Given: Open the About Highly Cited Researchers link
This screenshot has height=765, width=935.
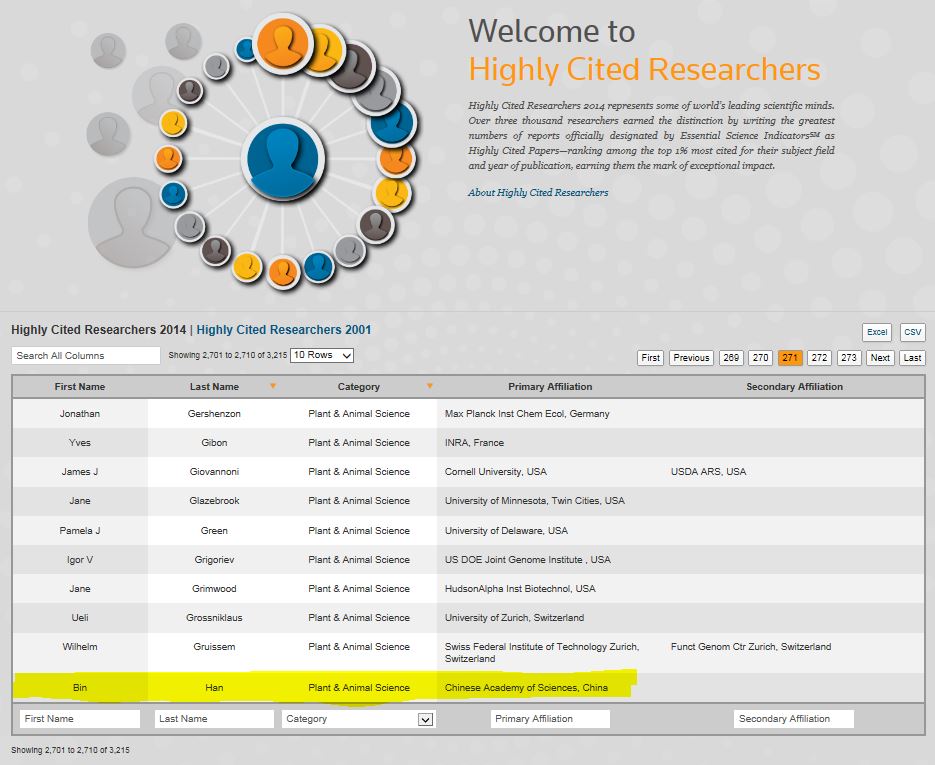Looking at the screenshot, I should (x=538, y=193).
